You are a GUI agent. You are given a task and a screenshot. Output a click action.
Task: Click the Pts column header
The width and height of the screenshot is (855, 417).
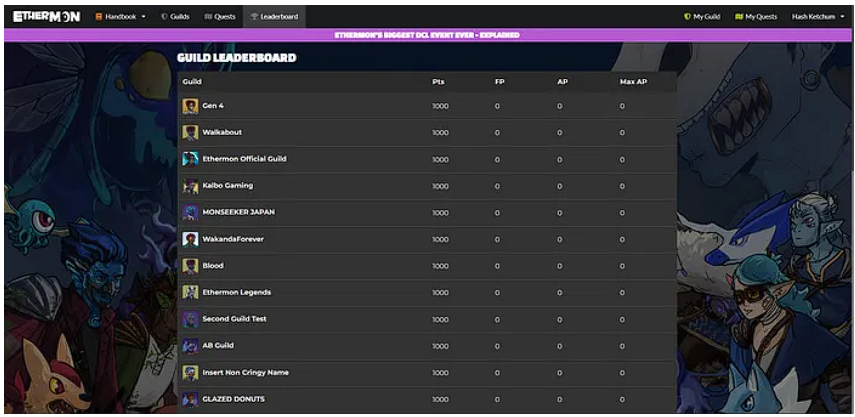(x=438, y=82)
